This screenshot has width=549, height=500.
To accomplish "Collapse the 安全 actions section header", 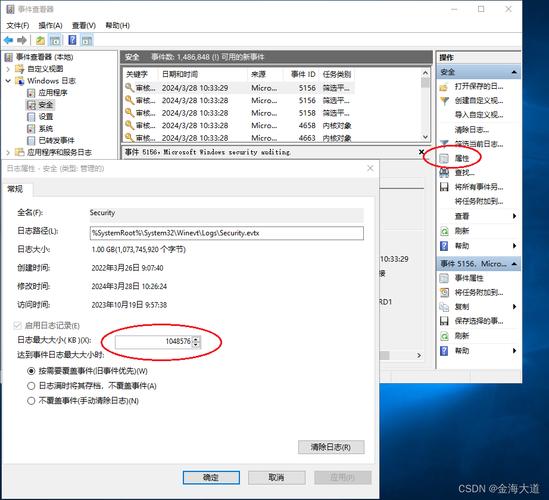I will [514, 72].
